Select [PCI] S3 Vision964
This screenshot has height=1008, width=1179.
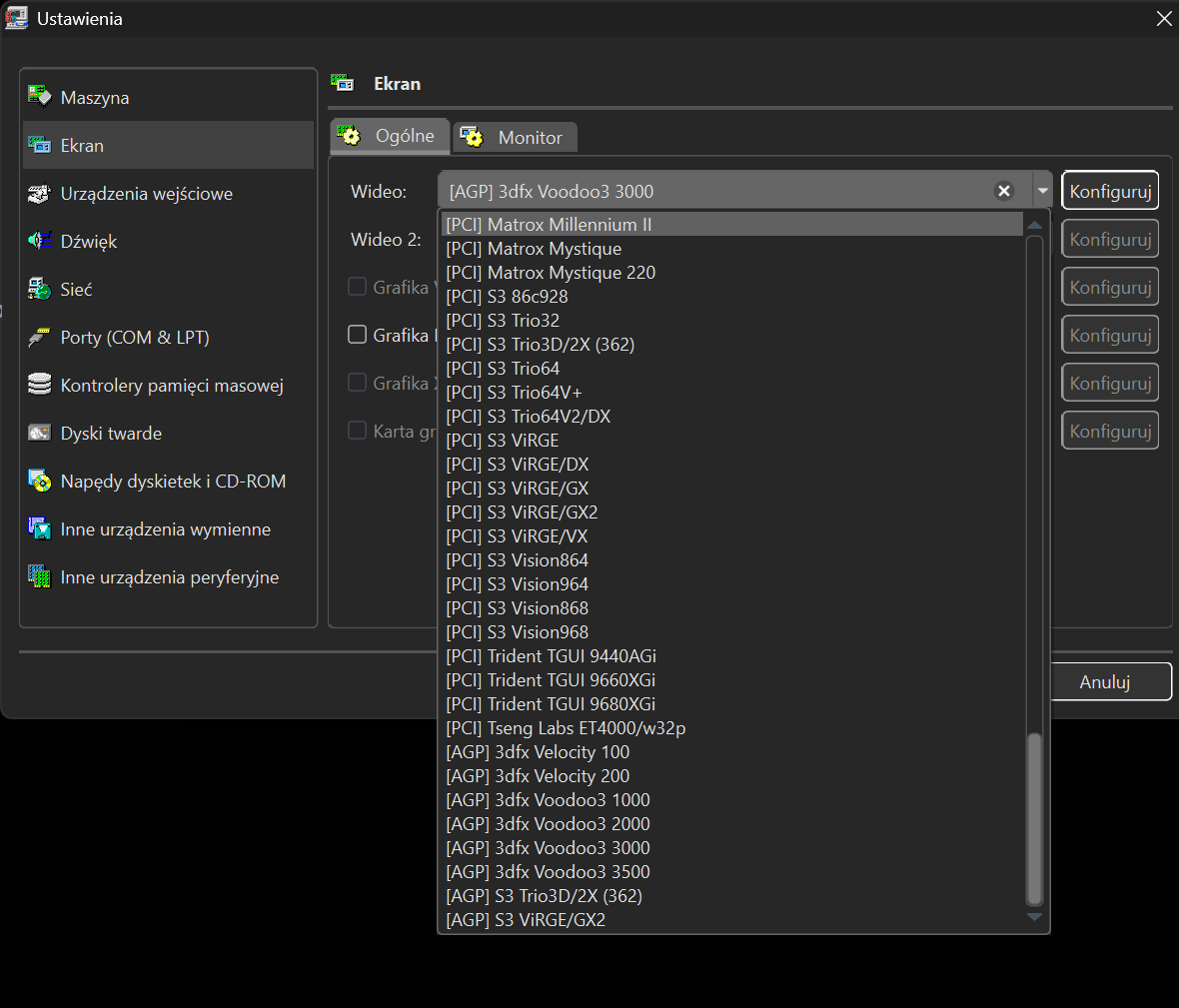(x=731, y=584)
